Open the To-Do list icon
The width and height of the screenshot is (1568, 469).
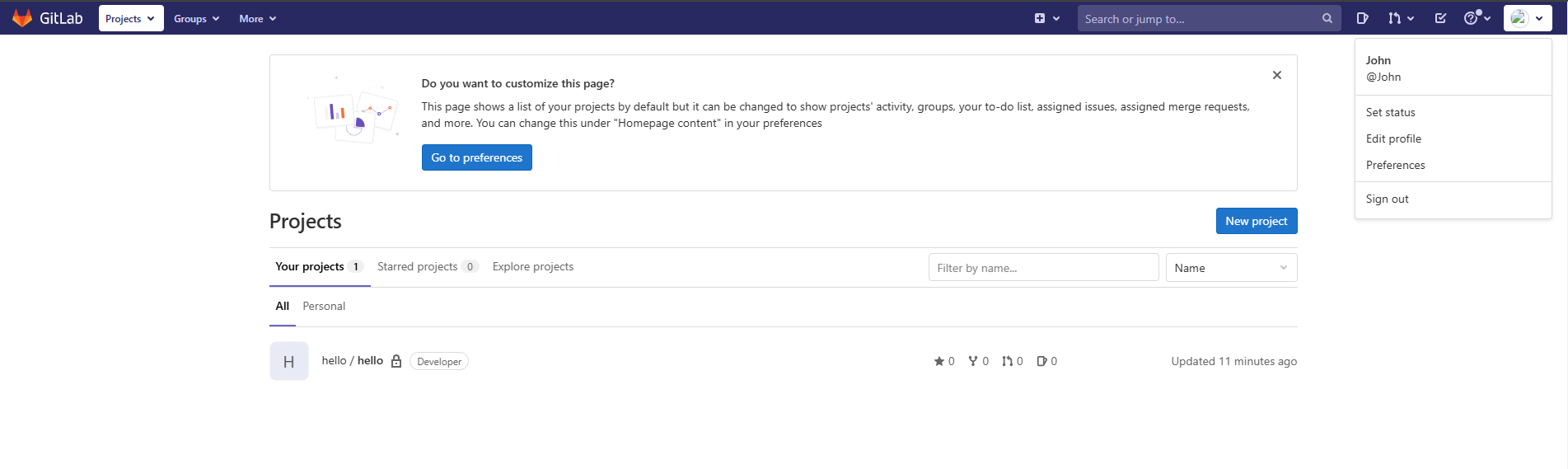pos(1440,18)
